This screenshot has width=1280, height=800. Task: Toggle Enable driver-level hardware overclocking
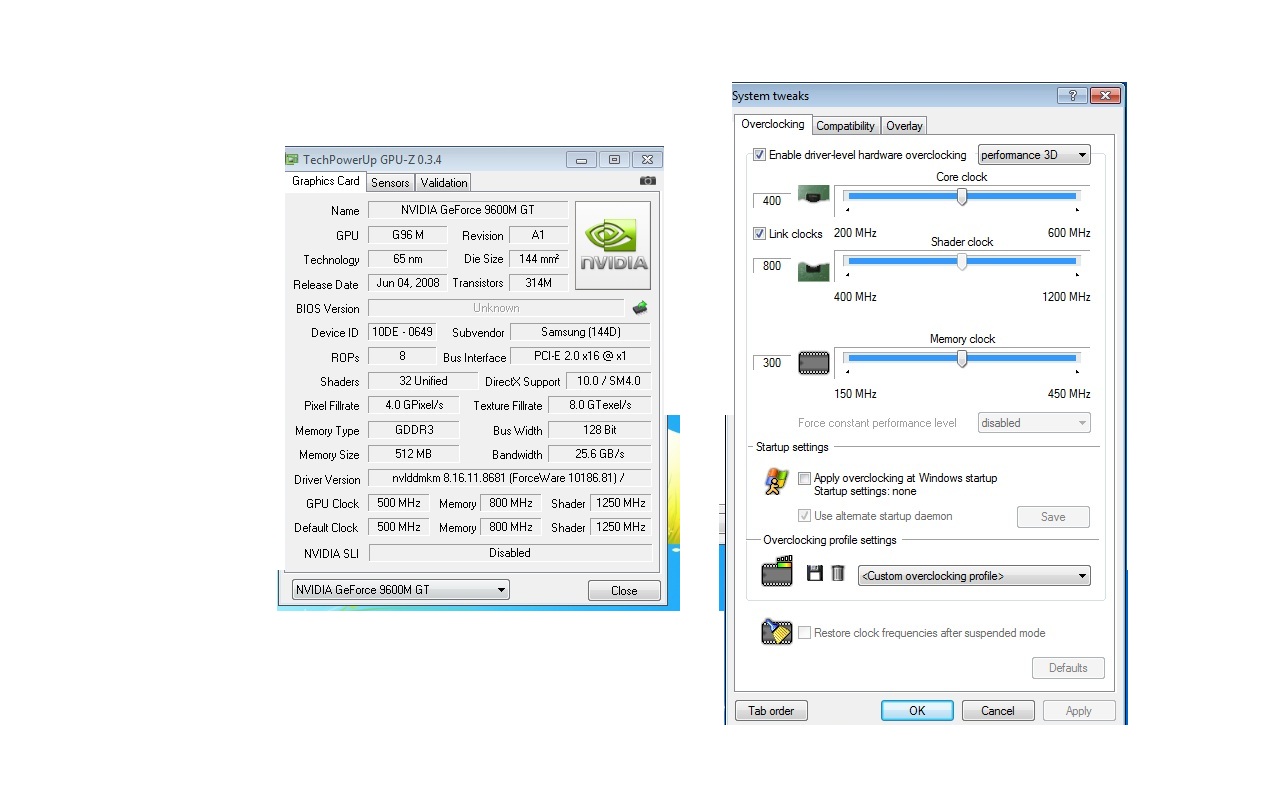click(759, 155)
